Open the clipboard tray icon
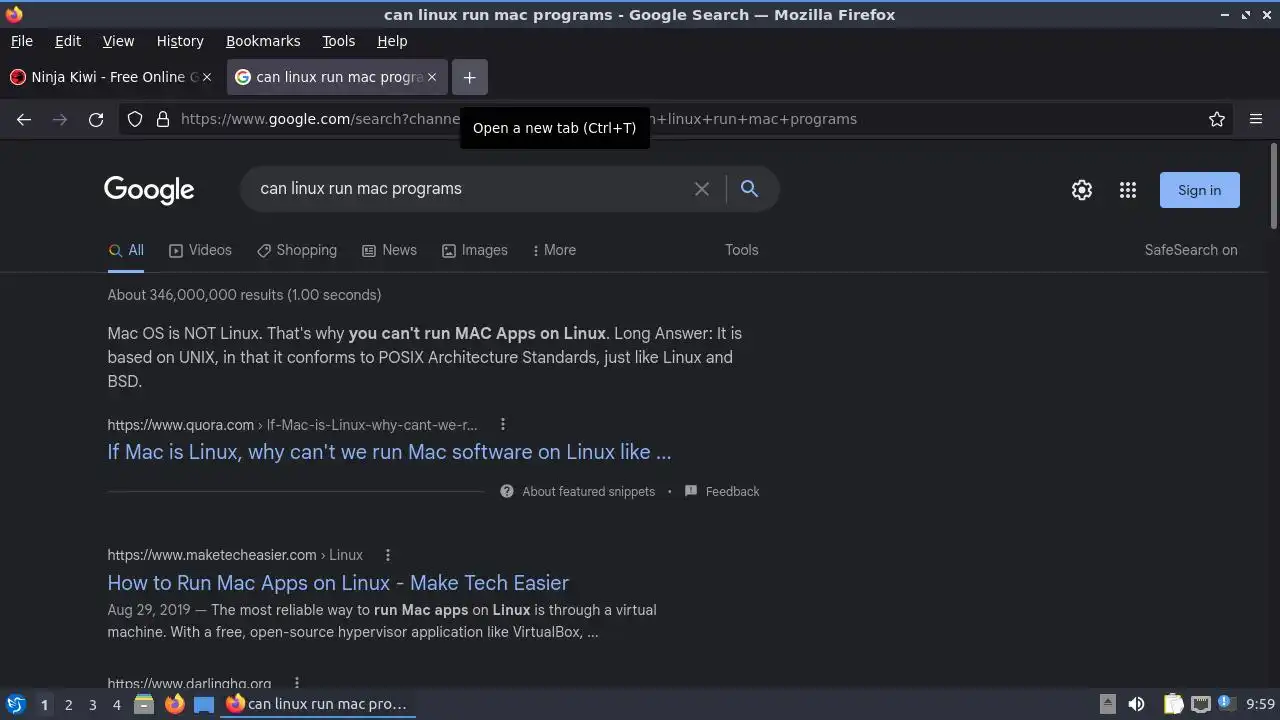 pos(1173,704)
